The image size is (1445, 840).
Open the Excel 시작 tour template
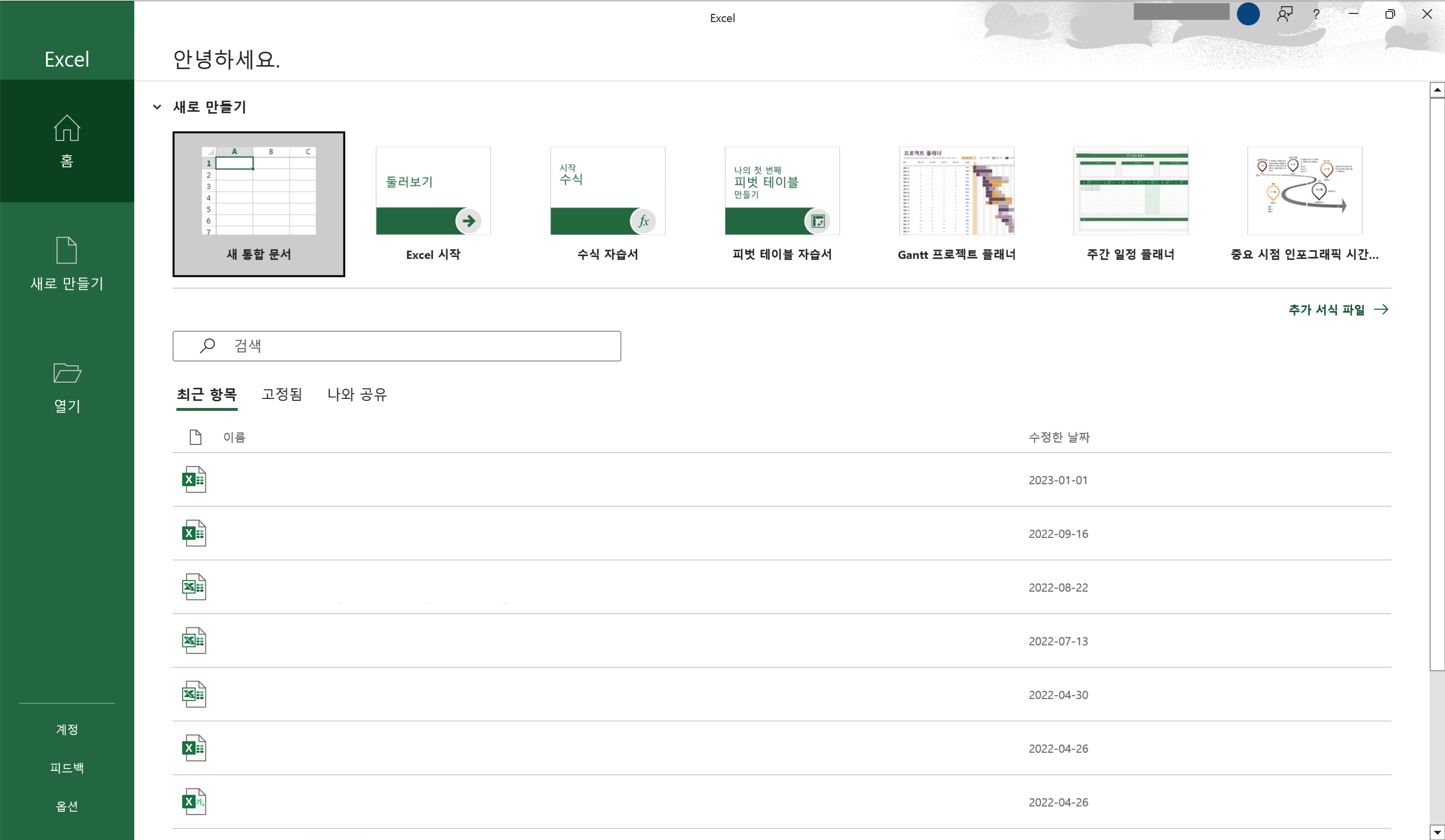[434, 204]
